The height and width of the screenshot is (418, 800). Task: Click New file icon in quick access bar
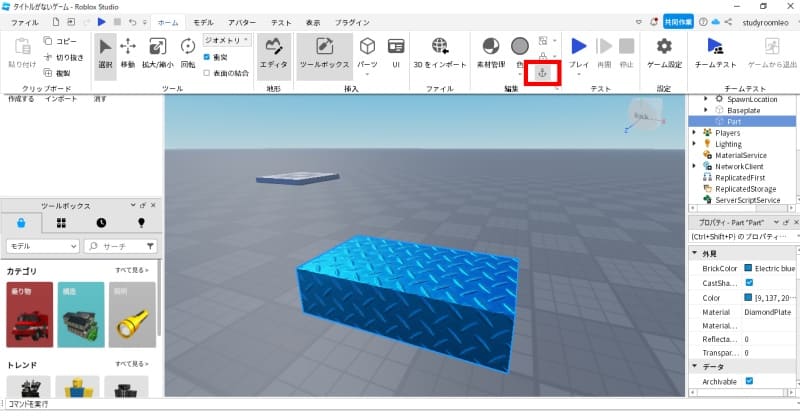click(56, 22)
